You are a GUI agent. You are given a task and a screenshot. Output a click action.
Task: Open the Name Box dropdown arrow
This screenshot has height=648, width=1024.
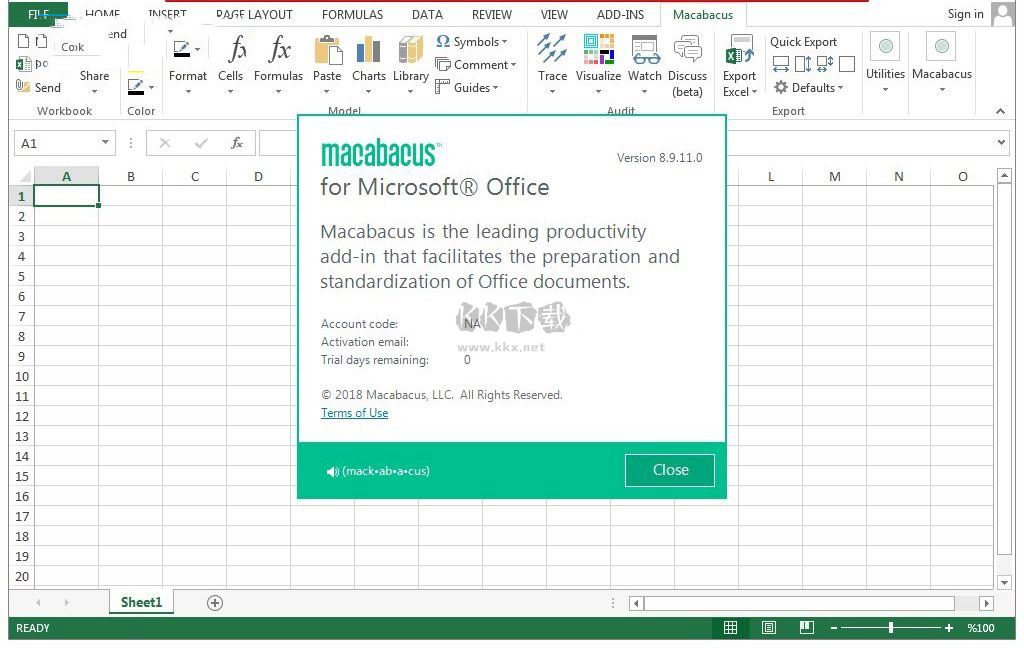[x=105, y=143]
